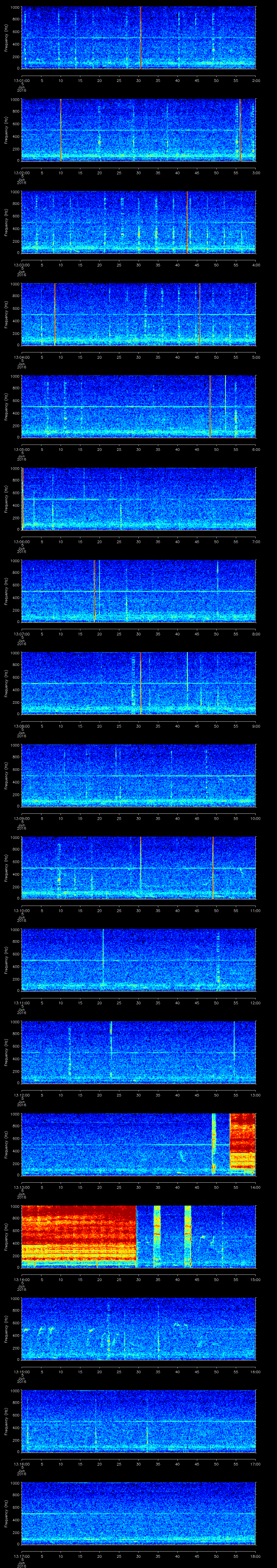Open the spectrogram panel starting at 13:16:00
Viewport: 277px width, 1568px height.
(x=139, y=1421)
